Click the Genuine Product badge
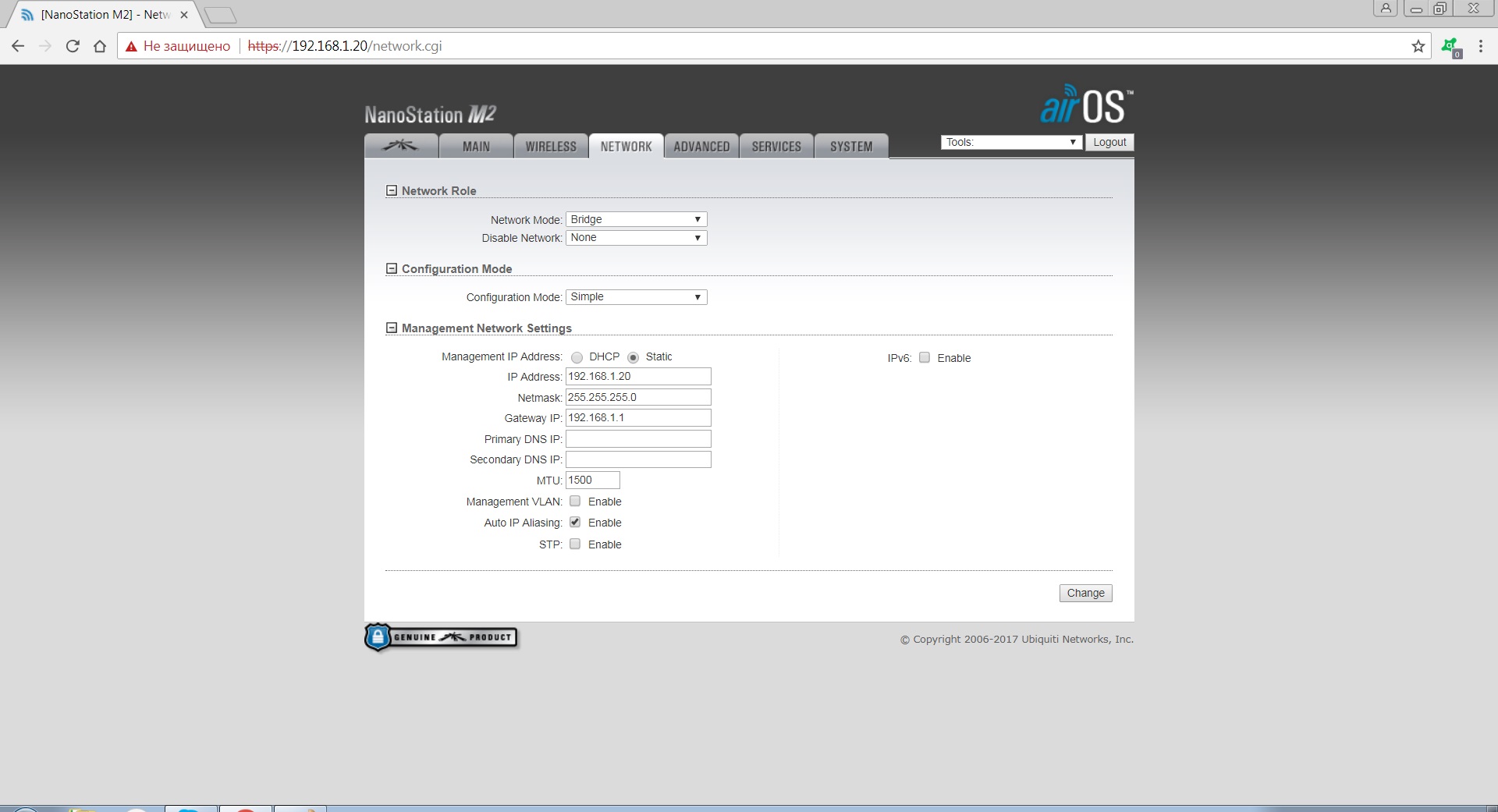 [441, 637]
